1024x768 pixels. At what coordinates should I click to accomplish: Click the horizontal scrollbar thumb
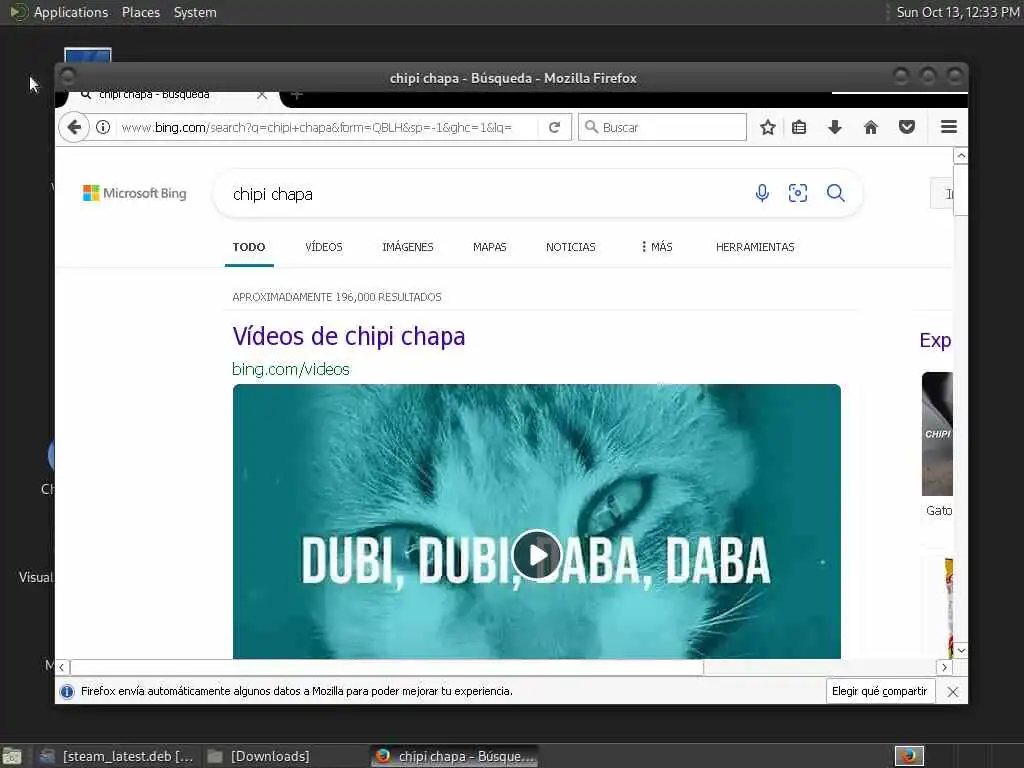coord(387,667)
